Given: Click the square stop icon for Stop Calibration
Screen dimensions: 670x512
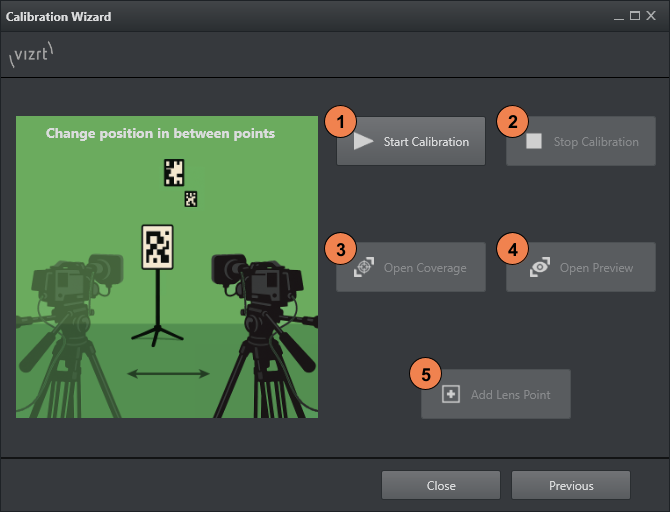Looking at the screenshot, I should pyautogui.click(x=534, y=142).
